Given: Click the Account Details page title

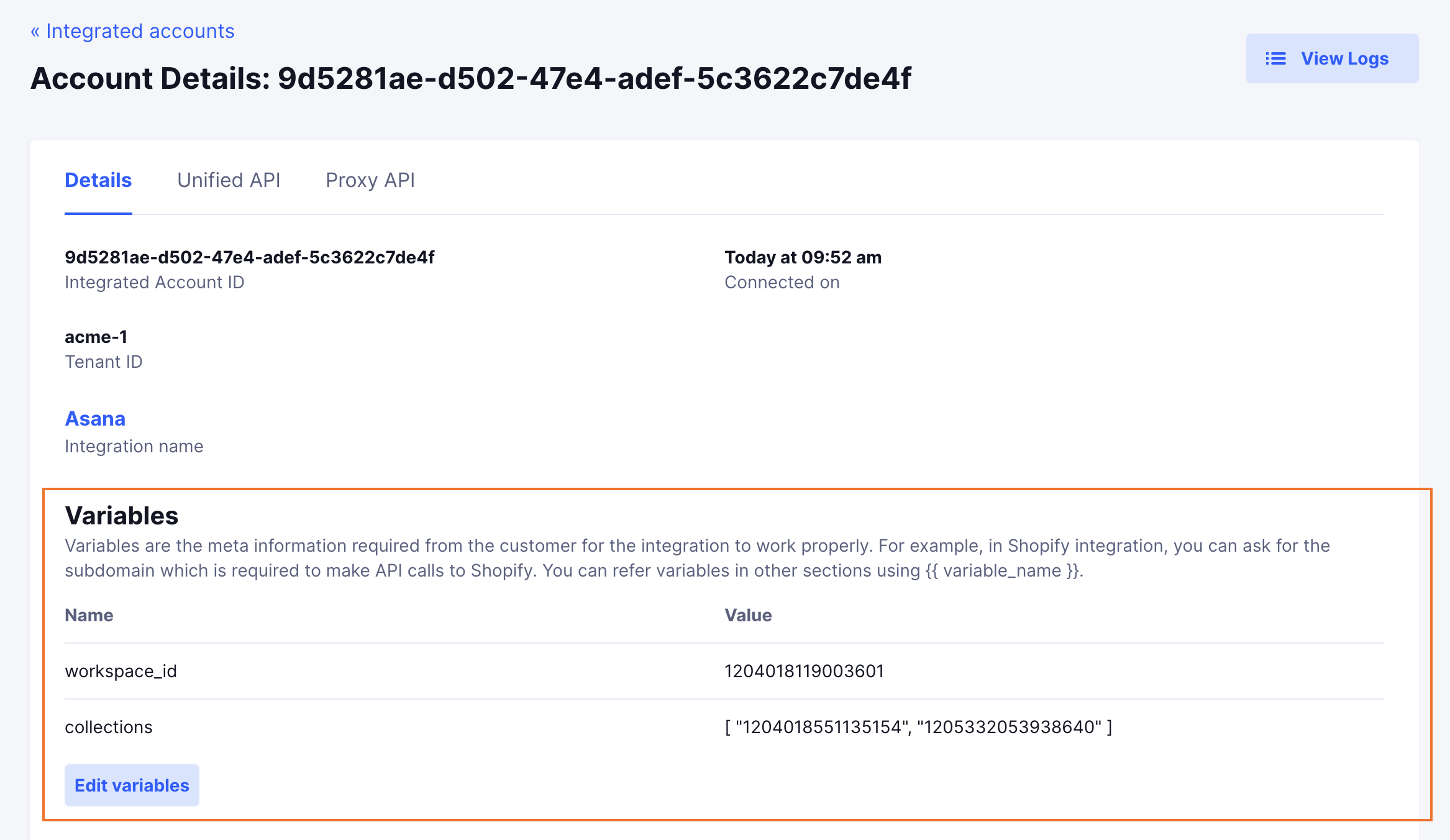Looking at the screenshot, I should [x=471, y=78].
